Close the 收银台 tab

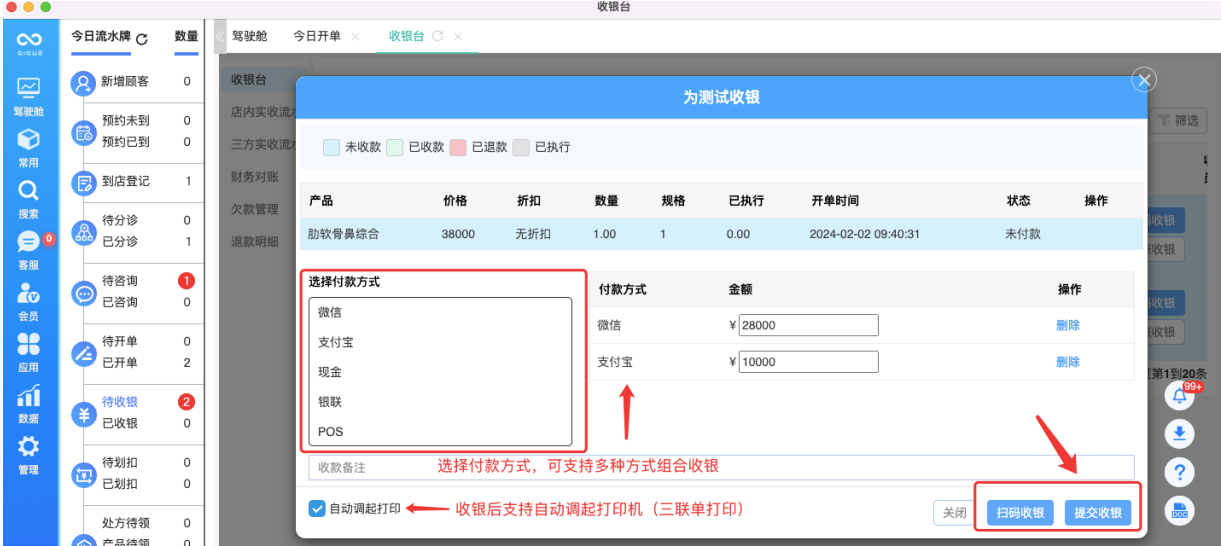pos(458,36)
